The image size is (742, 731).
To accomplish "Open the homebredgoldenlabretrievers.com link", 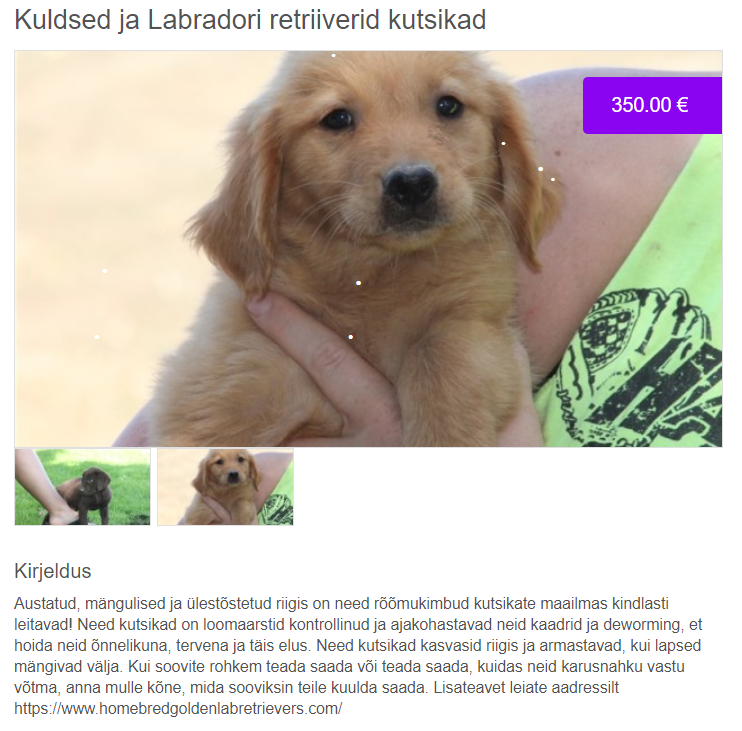I will [x=178, y=708].
